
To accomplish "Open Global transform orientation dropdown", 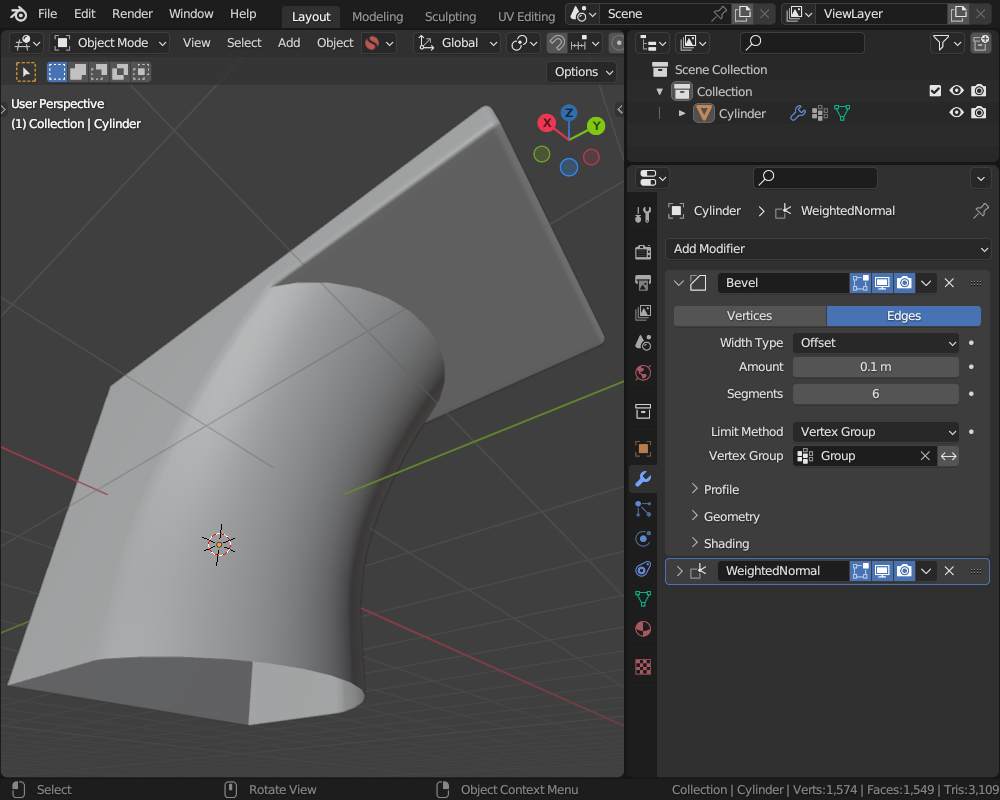I will point(457,43).
